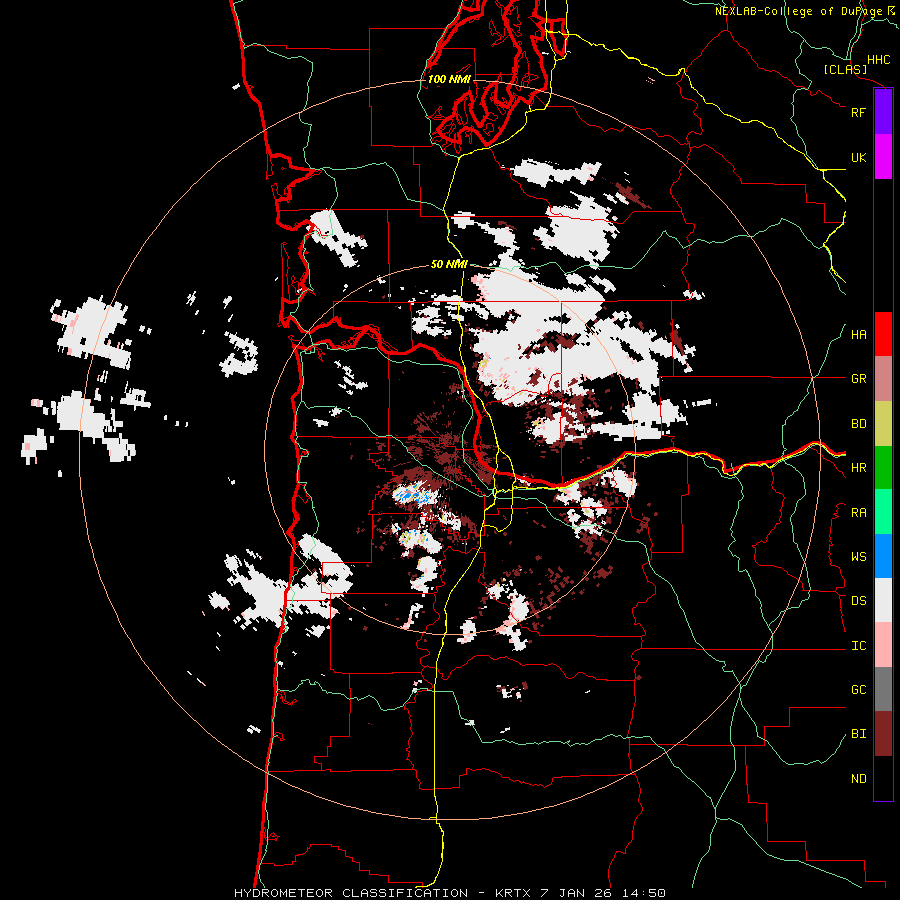The width and height of the screenshot is (900, 900).
Task: Click the 50 NMI range ring label
Action: point(449,264)
